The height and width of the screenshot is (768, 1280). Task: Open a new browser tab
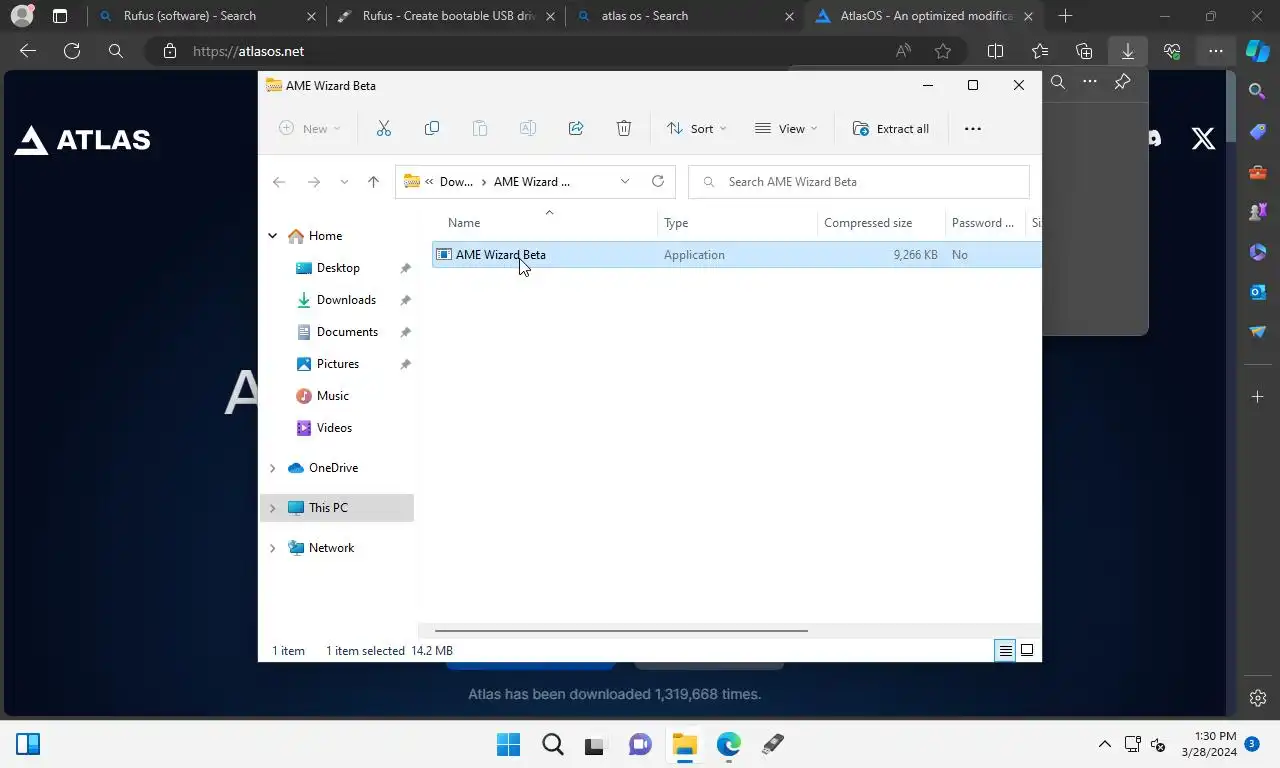1065,16
